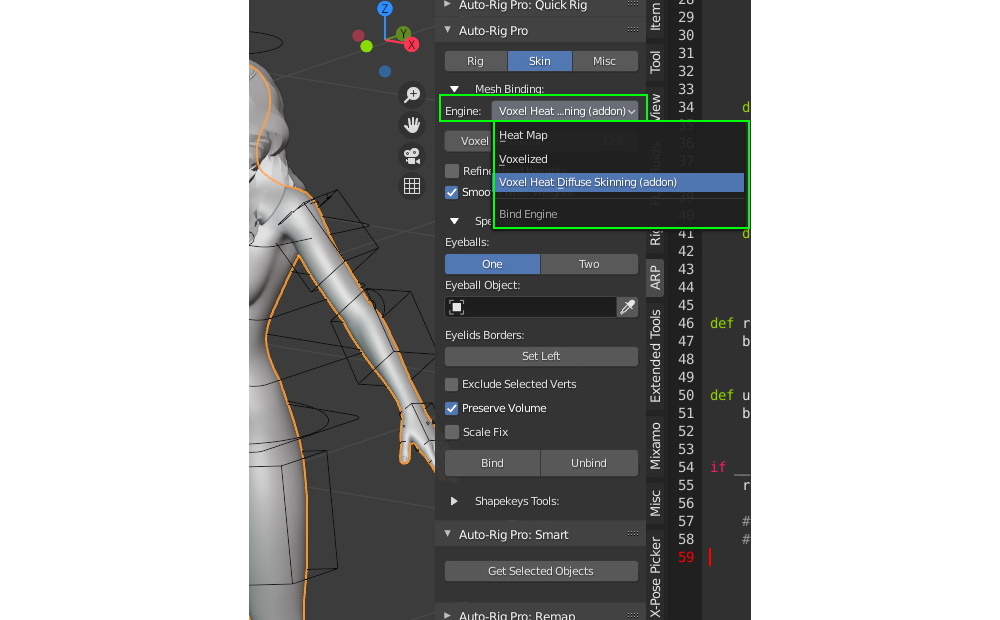Enable the Scale Fix checkbox
1000x620 pixels.
[452, 432]
